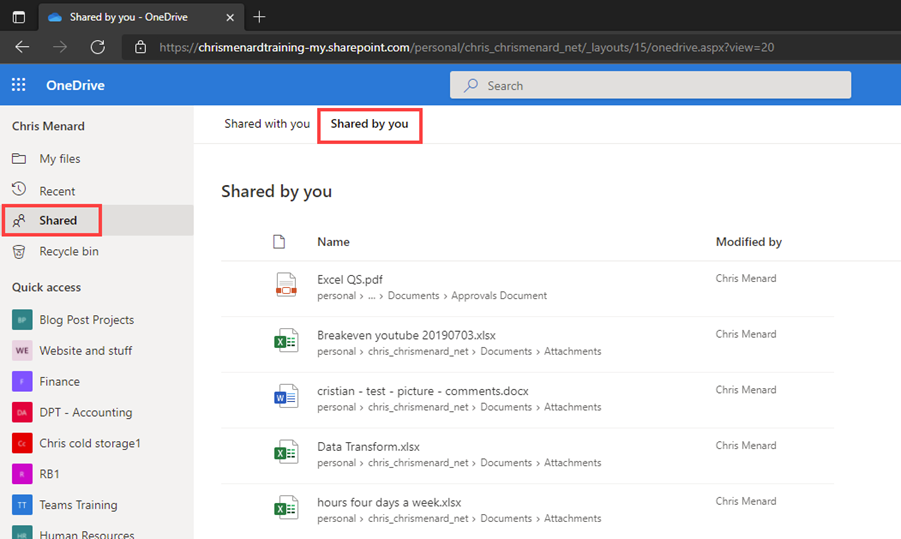This screenshot has height=539, width=901.
Task: Click the DA DPT Accounting icon
Action: 22,412
